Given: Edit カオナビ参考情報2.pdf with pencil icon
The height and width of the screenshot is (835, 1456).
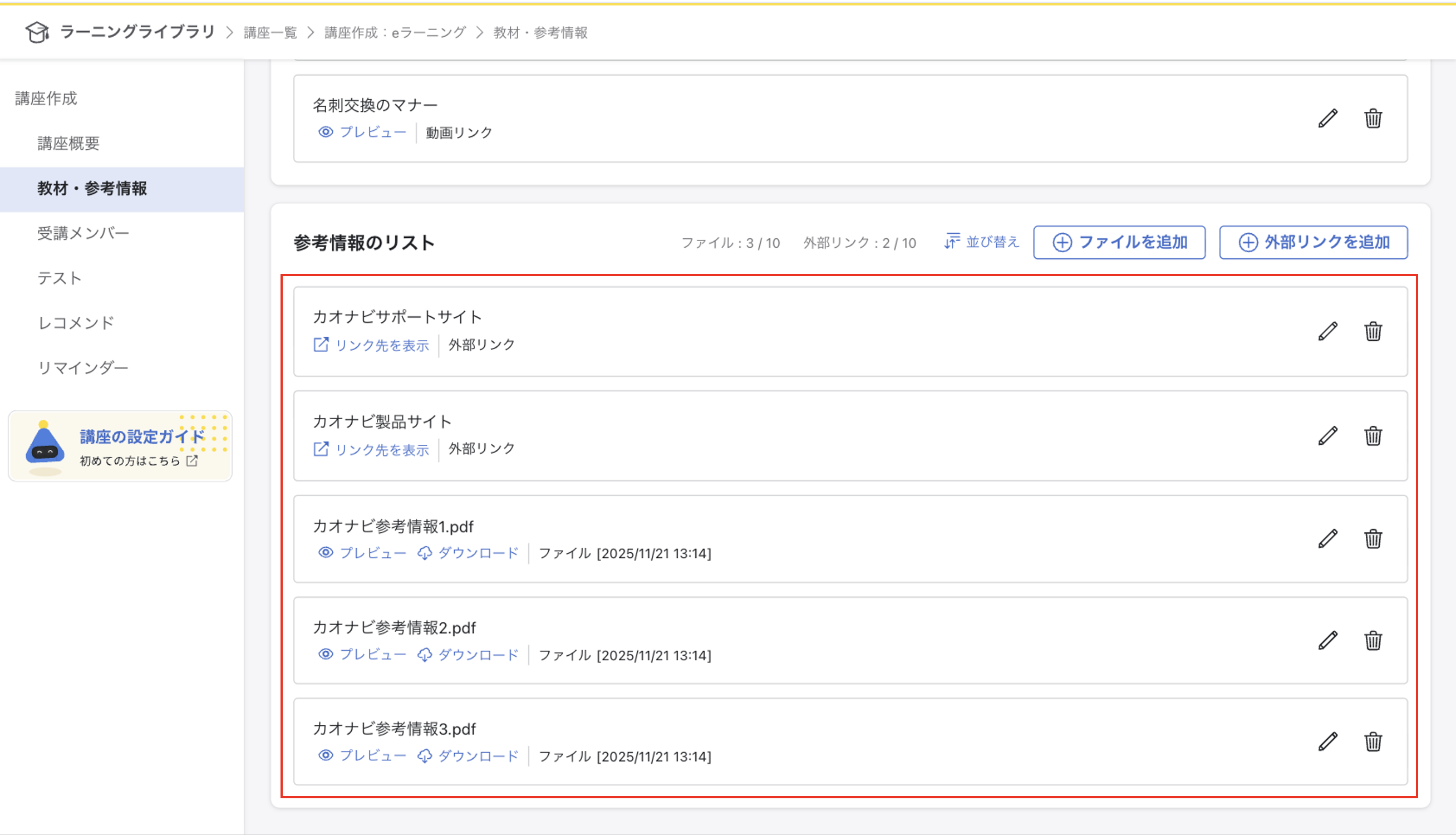Looking at the screenshot, I should click(1327, 640).
